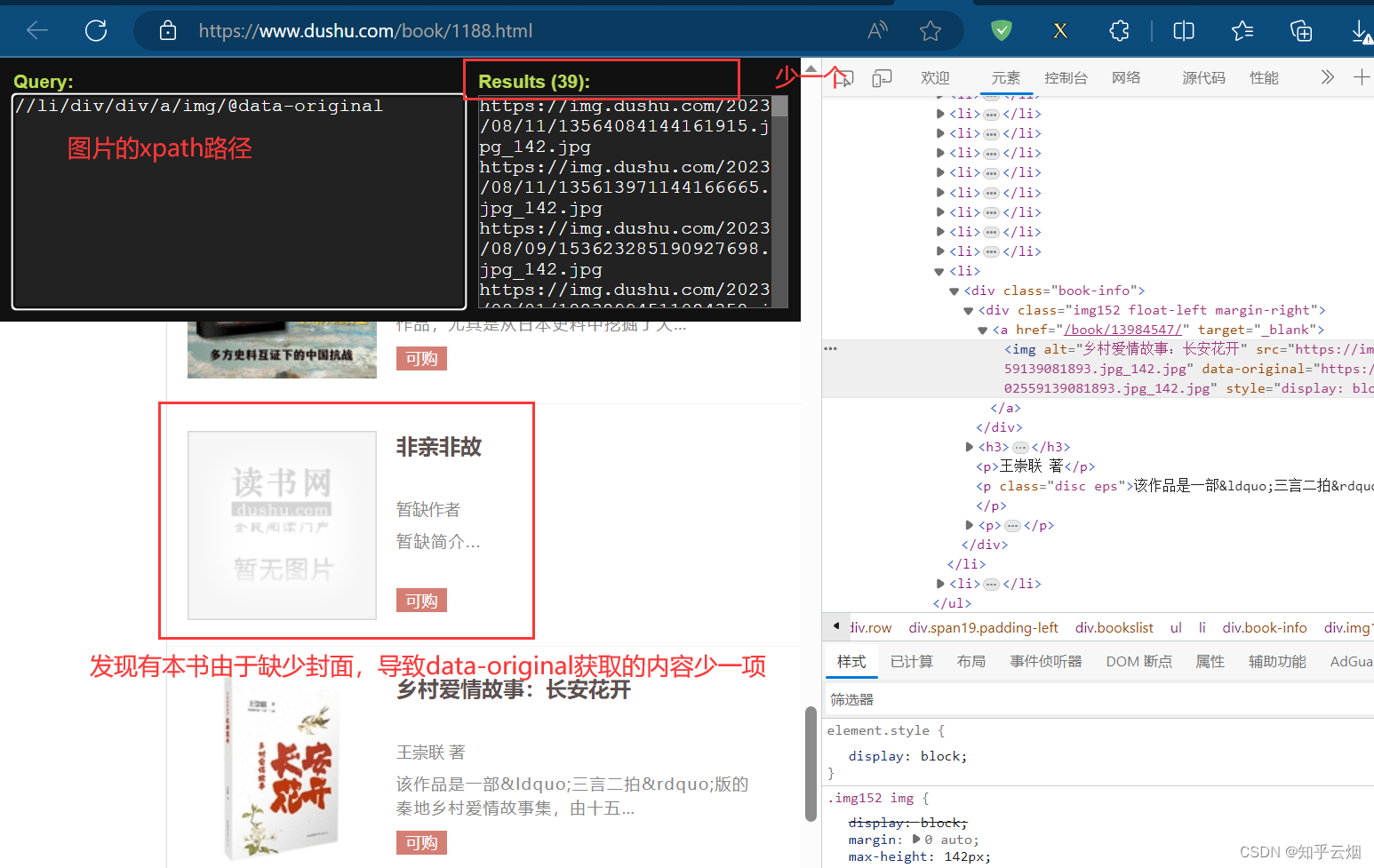The height and width of the screenshot is (868, 1374).
Task: Click the page vertical scrollbar thumb
Action: point(811,764)
